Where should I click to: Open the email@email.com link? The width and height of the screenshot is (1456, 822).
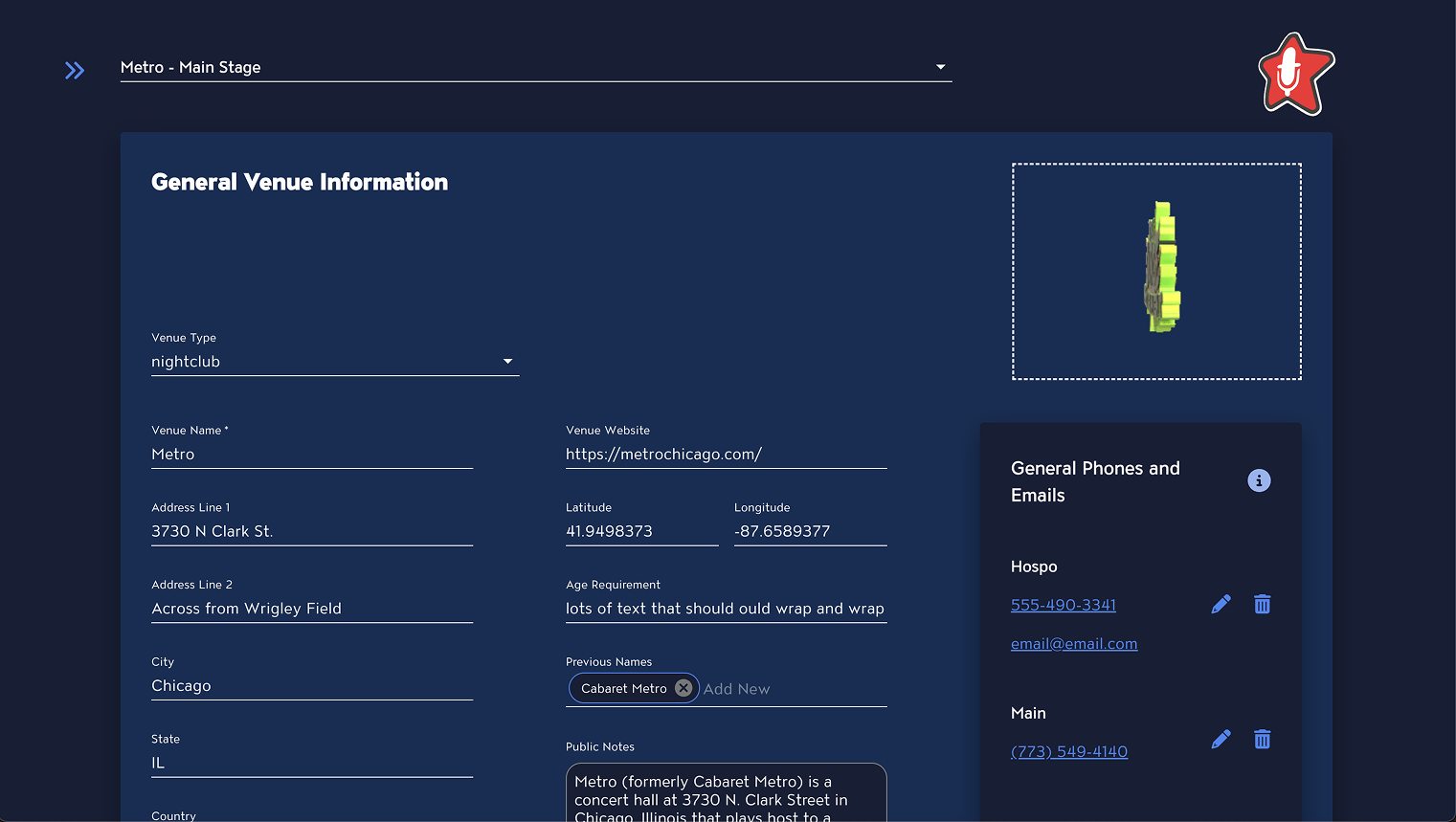click(x=1074, y=644)
